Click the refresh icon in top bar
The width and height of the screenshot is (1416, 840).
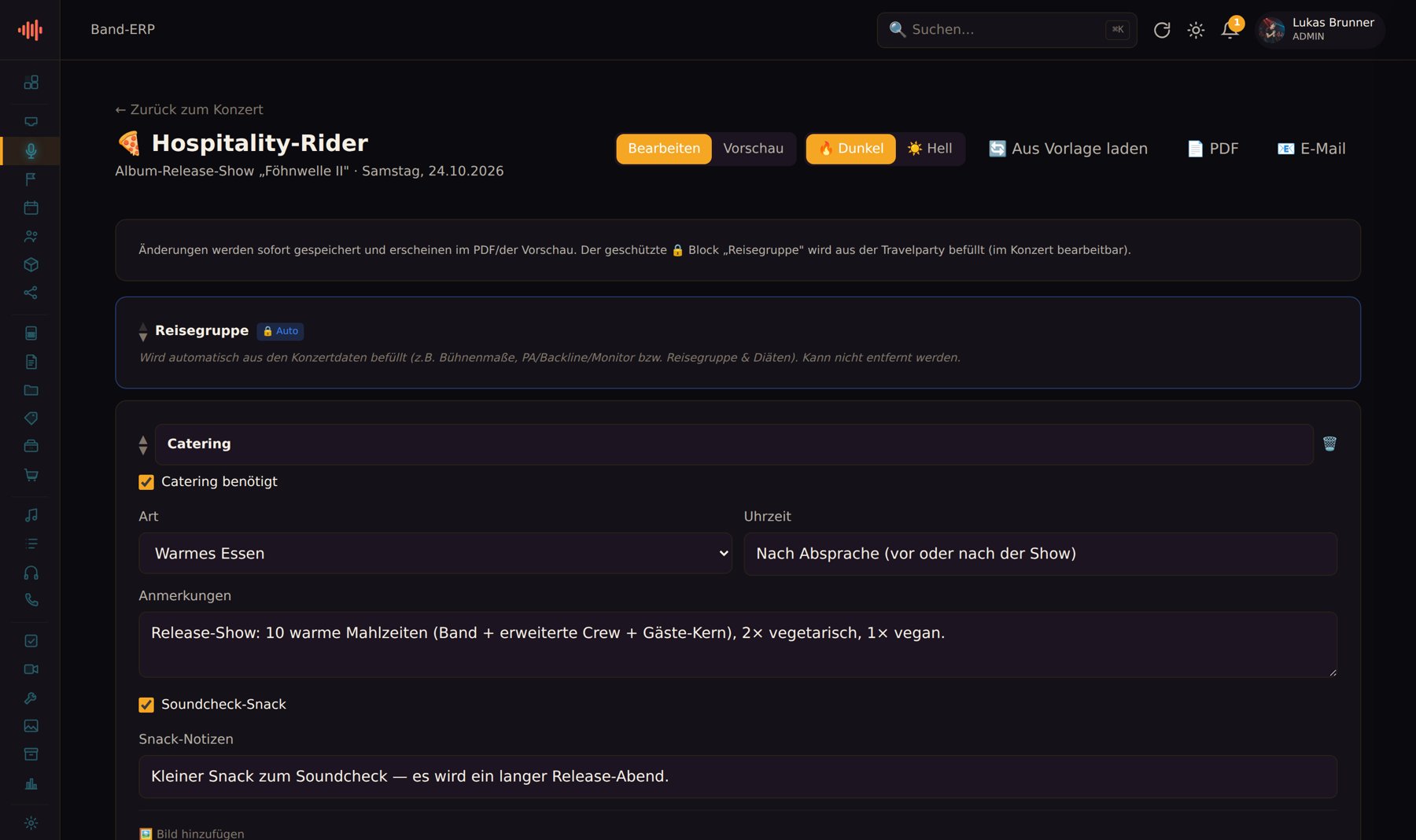1162,30
